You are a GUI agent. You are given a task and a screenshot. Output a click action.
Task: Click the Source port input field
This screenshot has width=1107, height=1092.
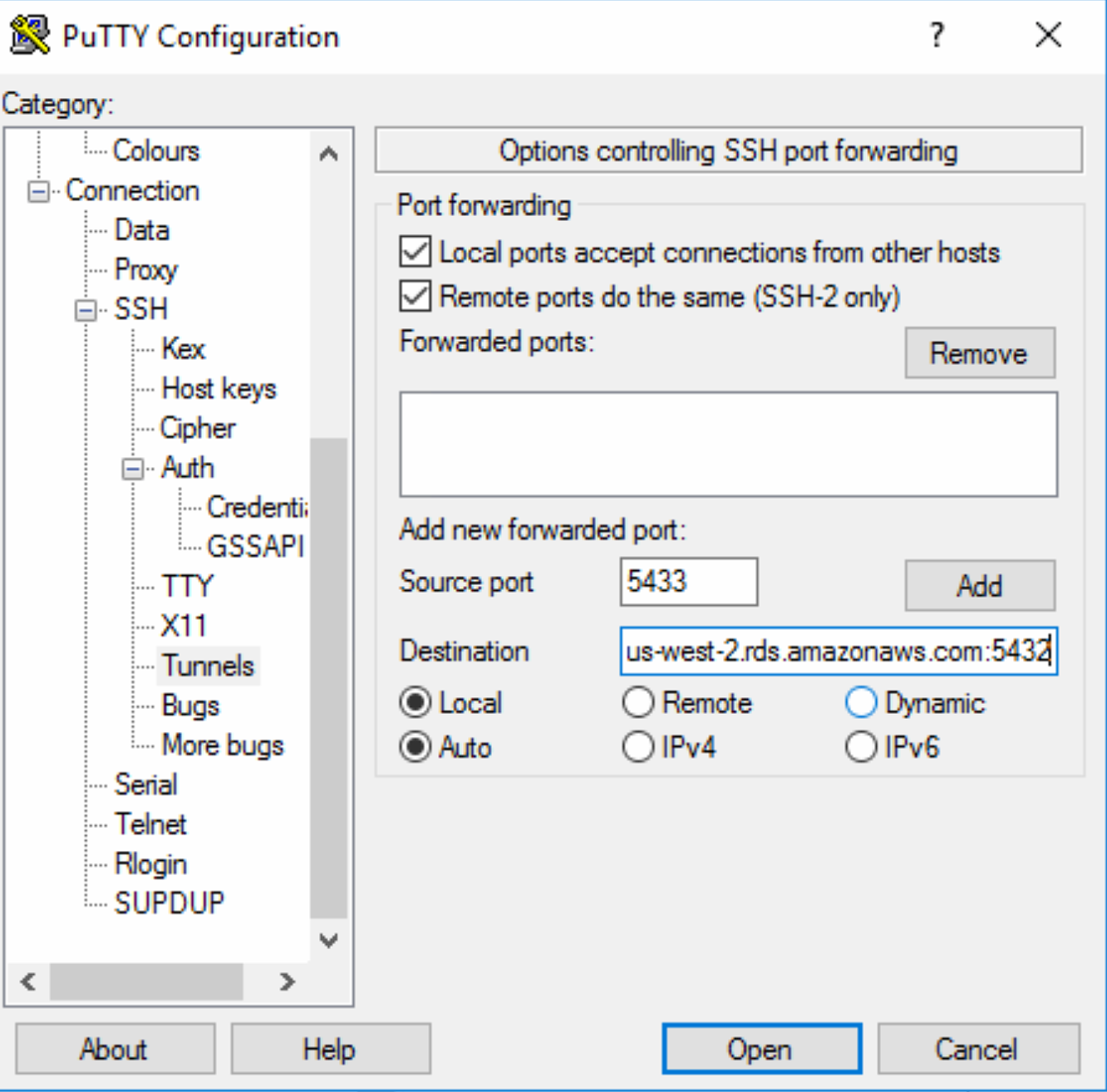pos(689,581)
